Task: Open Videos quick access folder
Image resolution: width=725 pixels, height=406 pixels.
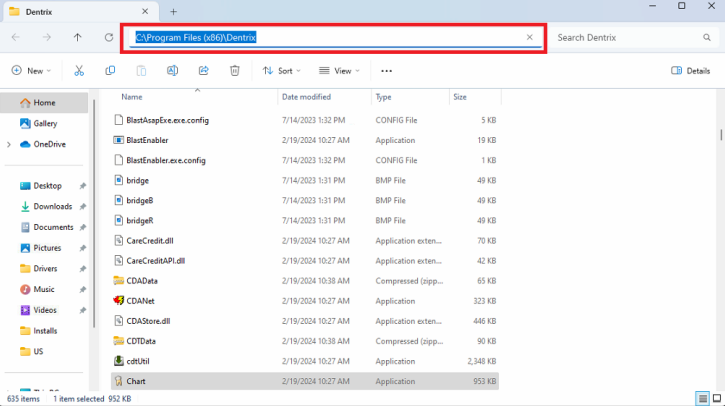Action: point(44,310)
